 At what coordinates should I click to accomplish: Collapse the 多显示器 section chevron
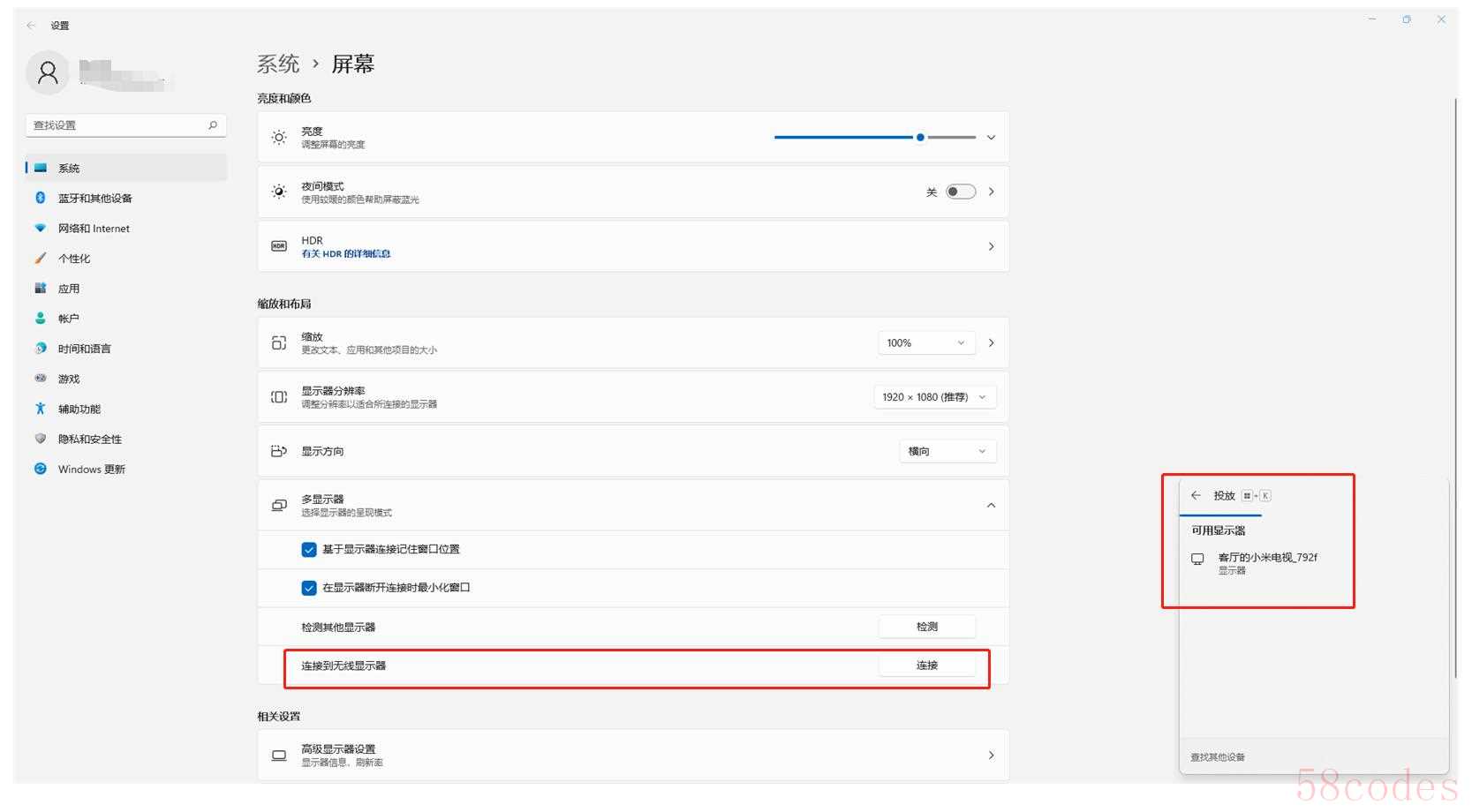pos(991,505)
